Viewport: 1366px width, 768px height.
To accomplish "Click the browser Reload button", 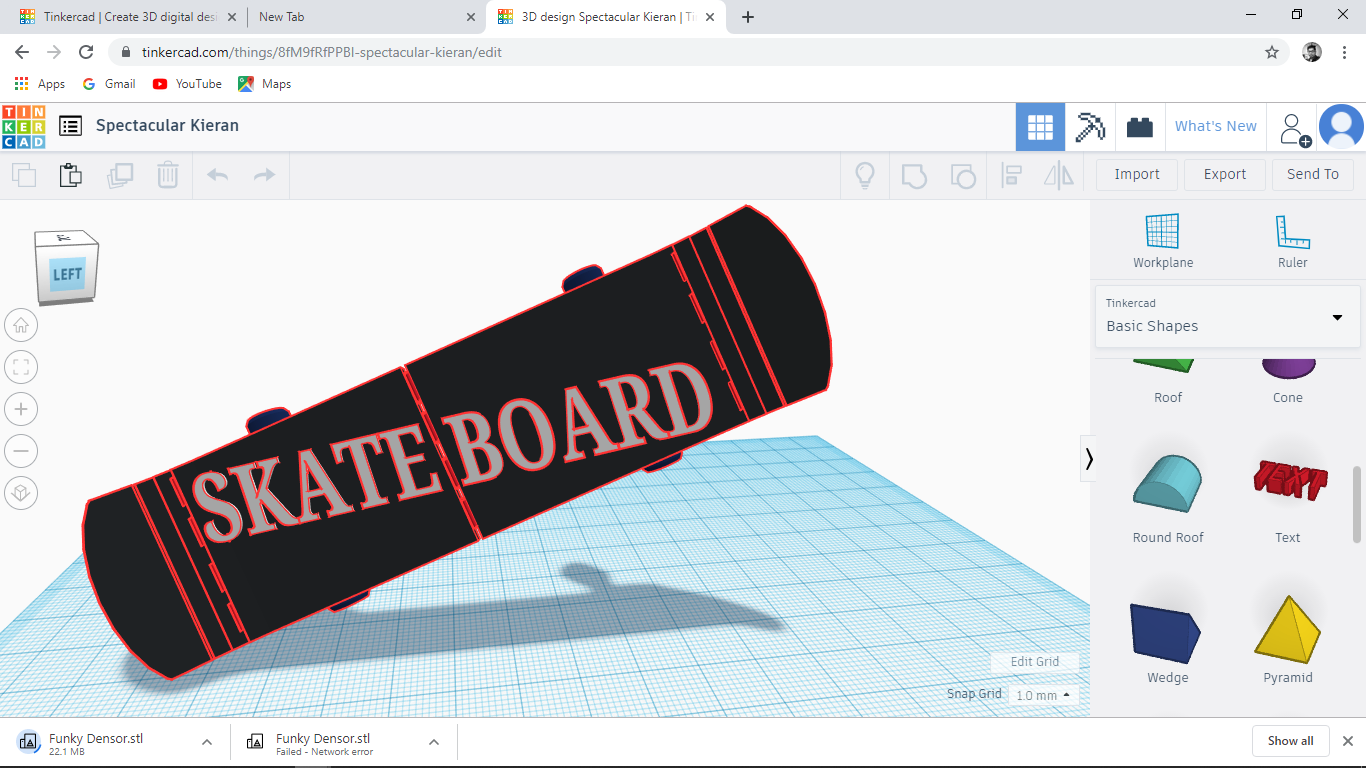I will (x=86, y=52).
